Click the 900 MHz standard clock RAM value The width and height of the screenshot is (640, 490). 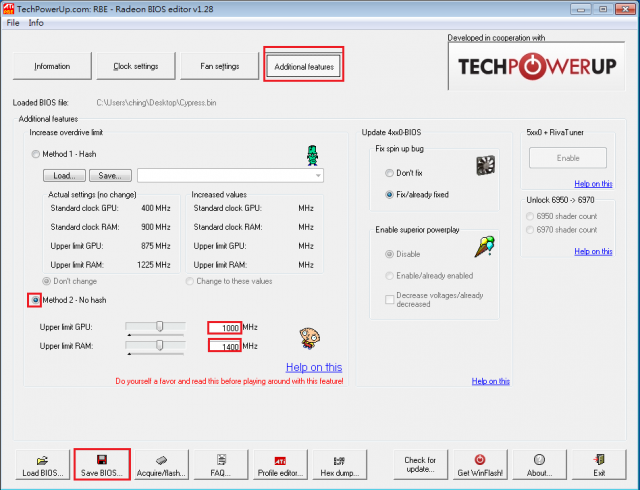pyautogui.click(x=156, y=227)
